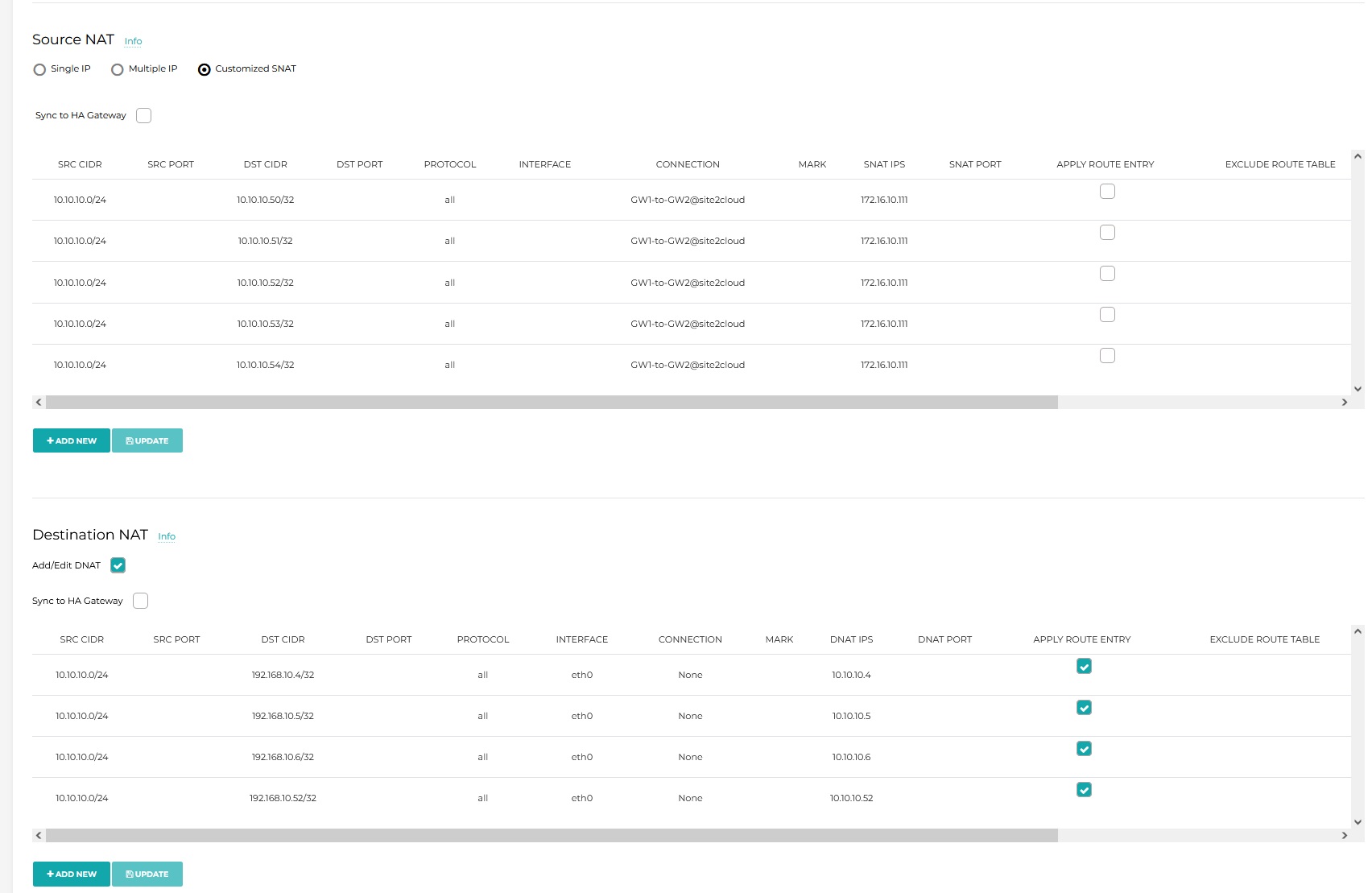Click Source NAT table scroll right arrow
Viewport: 1372px width, 893px height.
click(x=1344, y=402)
